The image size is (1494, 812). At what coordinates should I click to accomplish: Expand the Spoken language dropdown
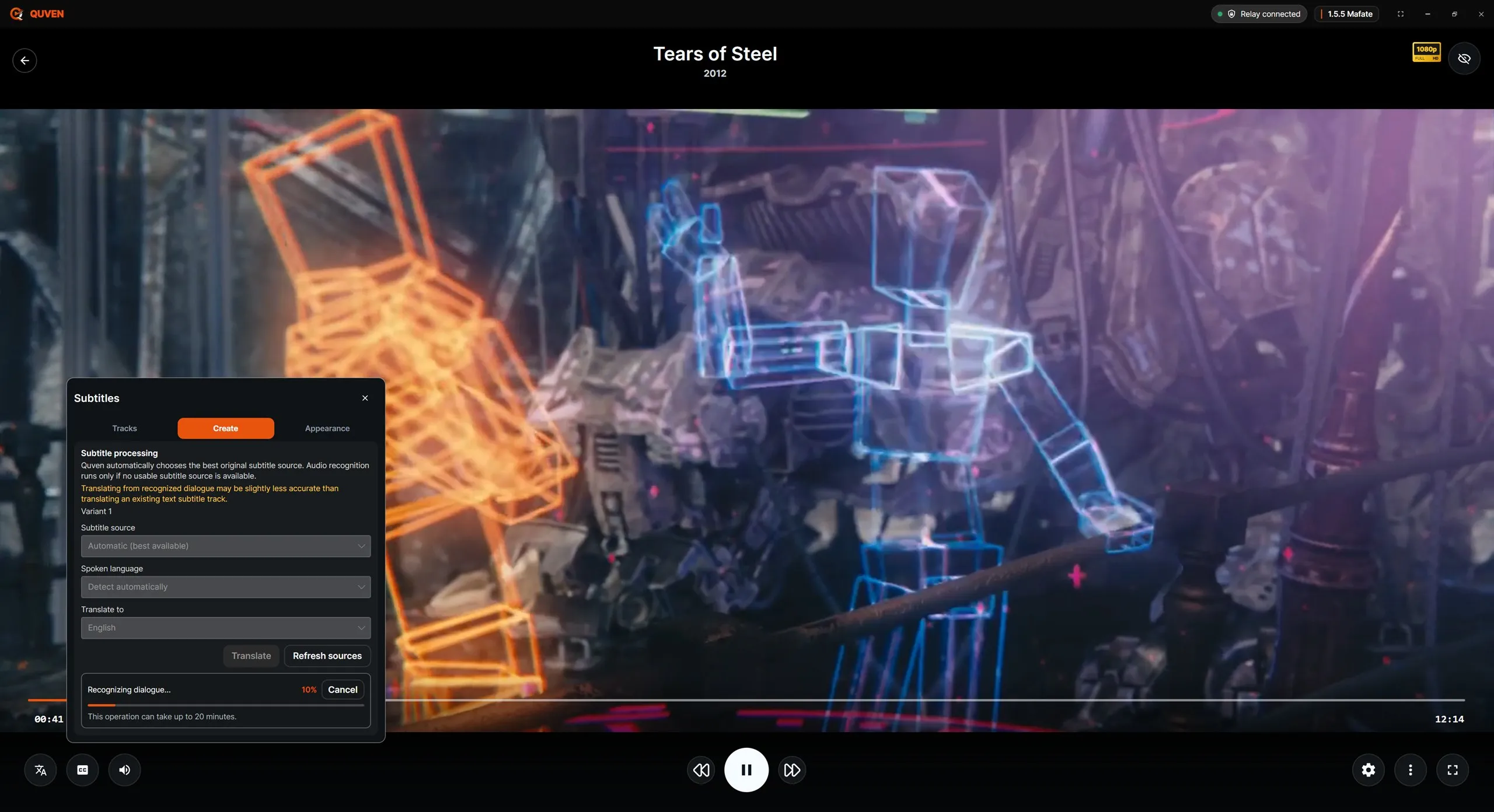226,587
